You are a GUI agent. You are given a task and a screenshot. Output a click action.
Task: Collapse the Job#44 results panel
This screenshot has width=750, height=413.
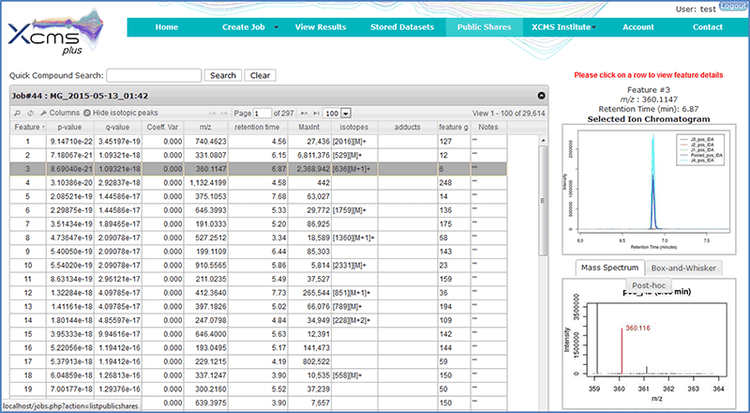tap(541, 95)
